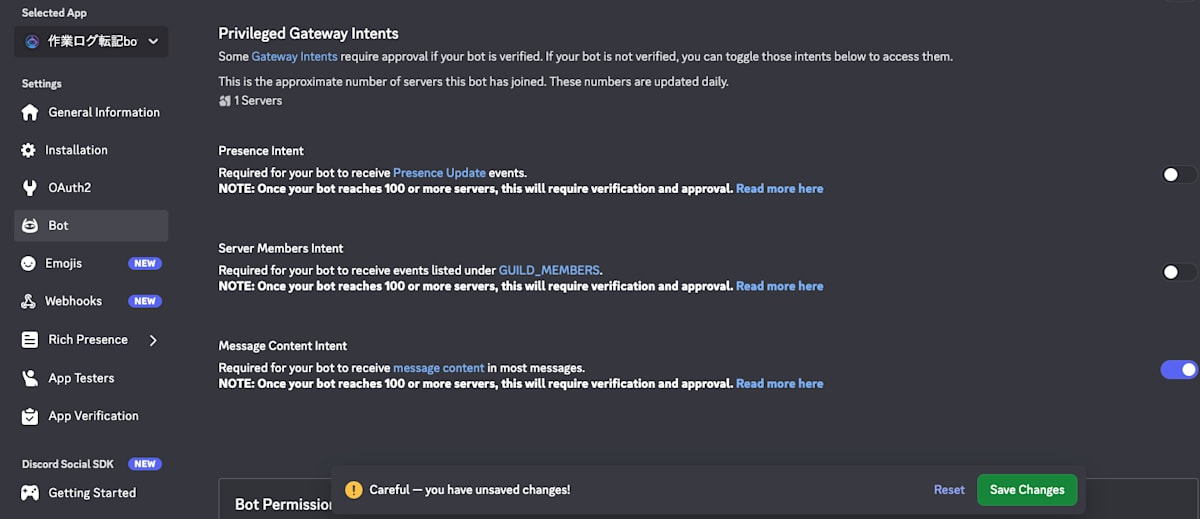1200x519 pixels.
Task: Open the Rich Presence settings item
Action: coord(88,340)
